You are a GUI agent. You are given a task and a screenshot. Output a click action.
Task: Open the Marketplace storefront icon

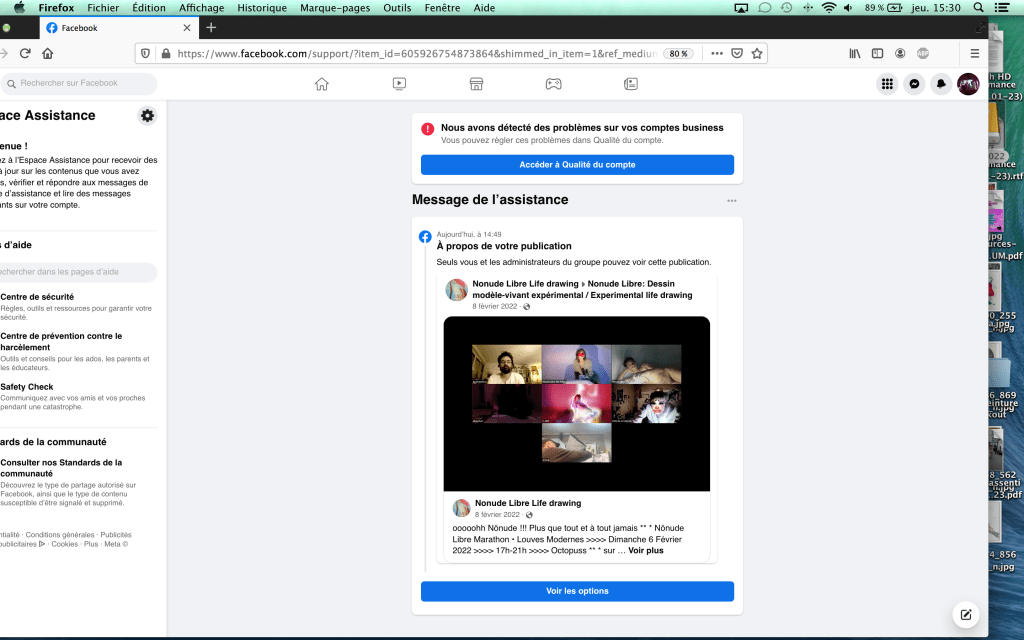coord(476,84)
